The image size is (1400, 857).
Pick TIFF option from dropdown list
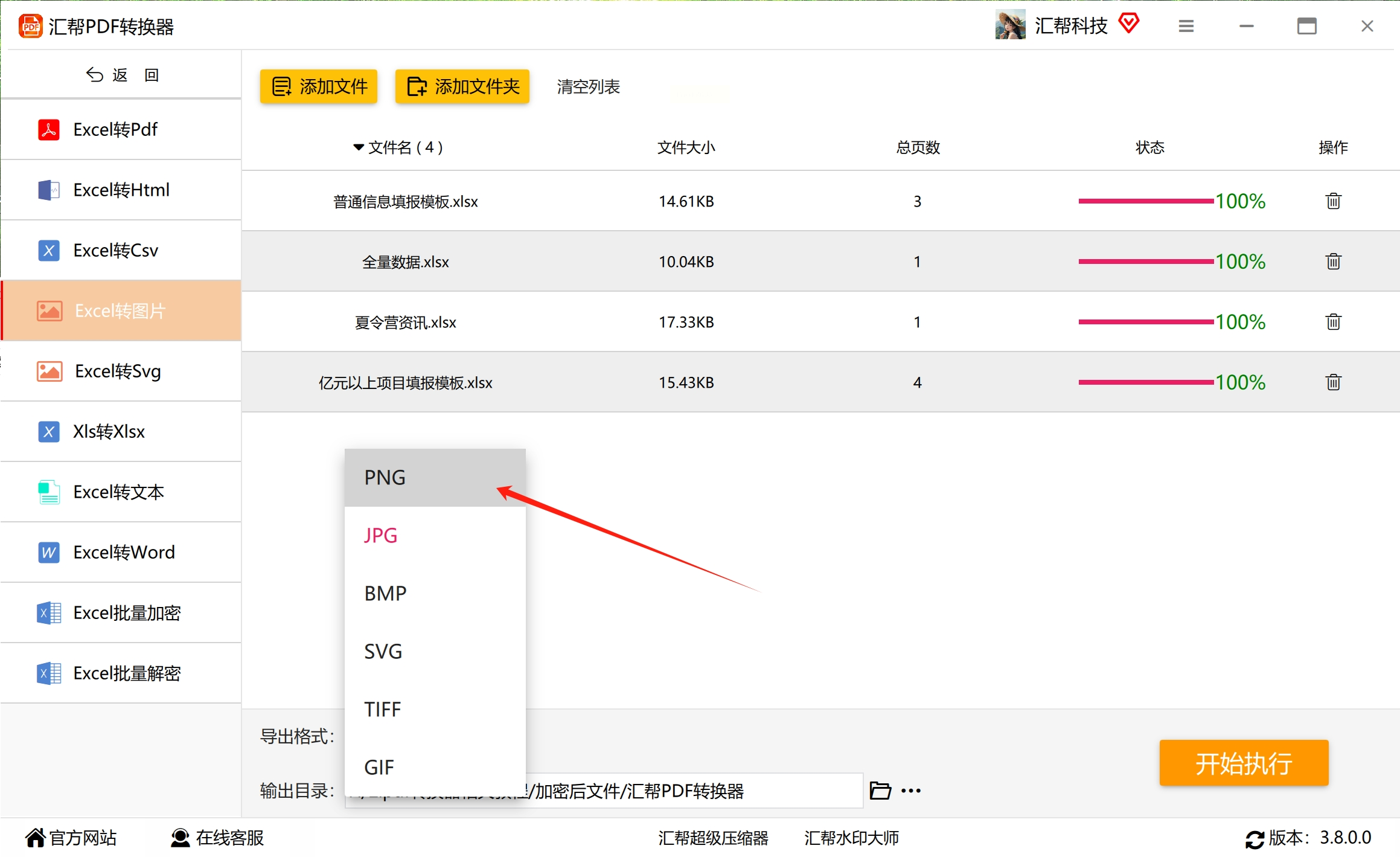click(382, 710)
